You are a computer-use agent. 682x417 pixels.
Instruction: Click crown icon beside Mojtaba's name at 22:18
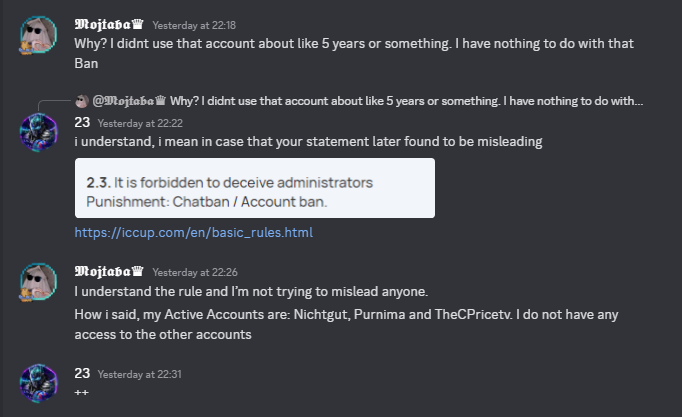(139, 23)
